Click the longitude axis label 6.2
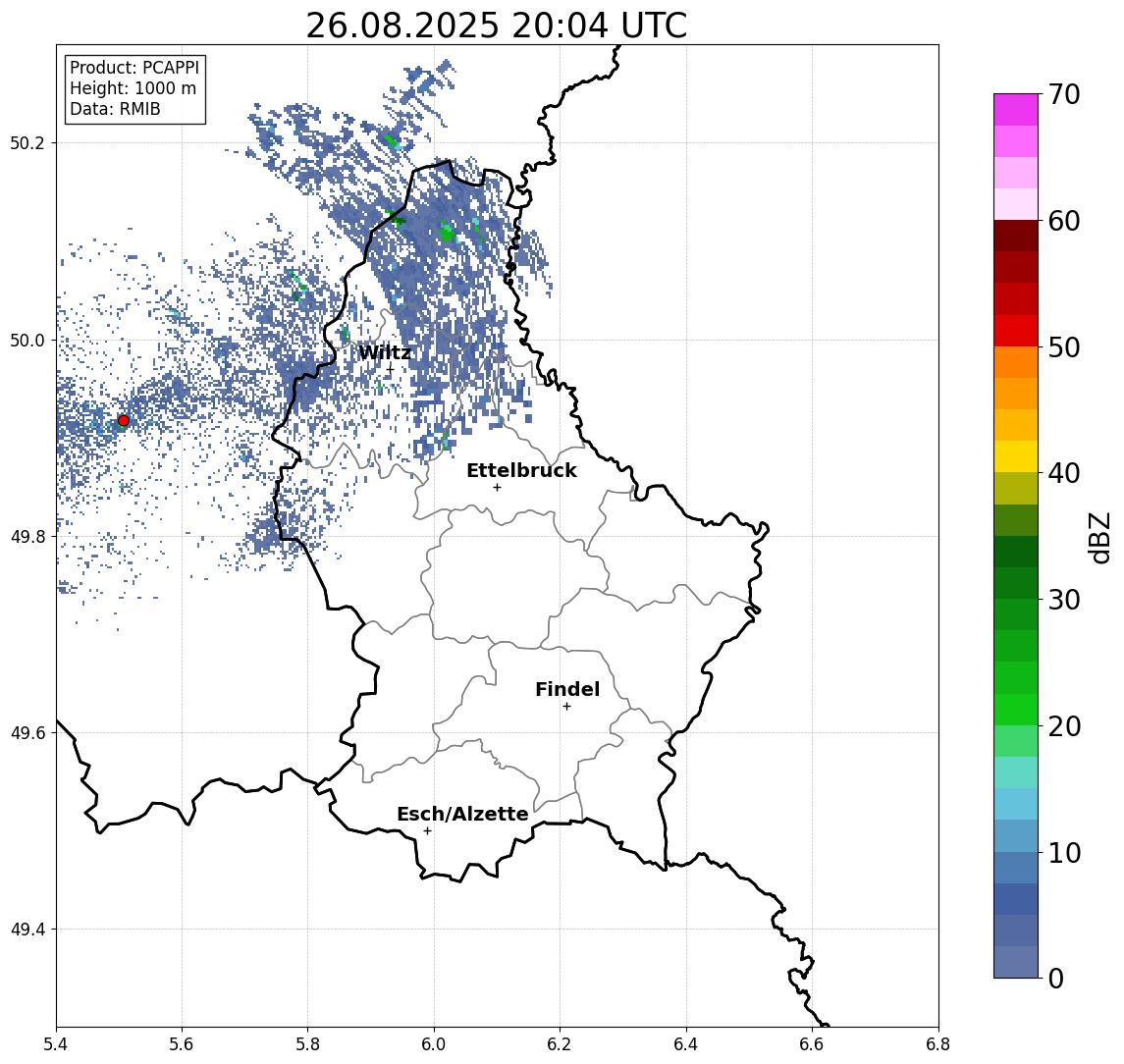Image resolution: width=1124 pixels, height=1064 pixels. coord(560,1044)
